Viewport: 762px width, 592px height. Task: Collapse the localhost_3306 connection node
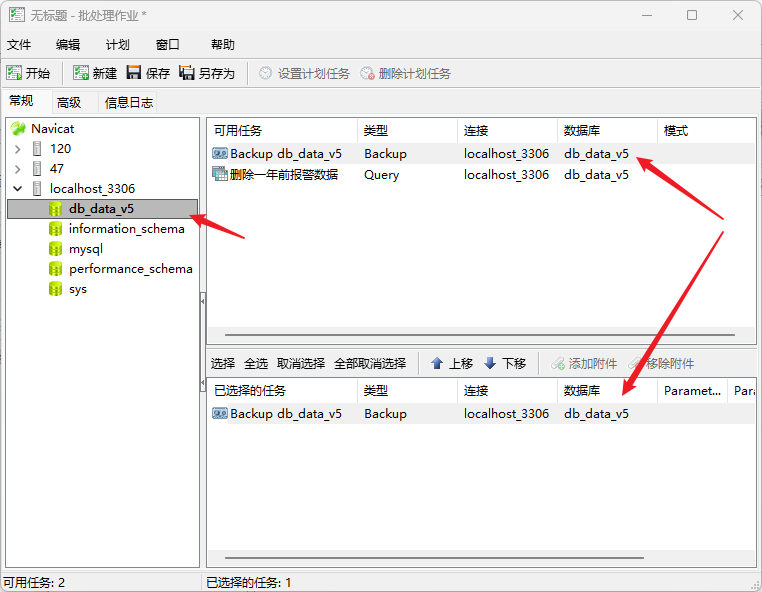click(x=17, y=189)
